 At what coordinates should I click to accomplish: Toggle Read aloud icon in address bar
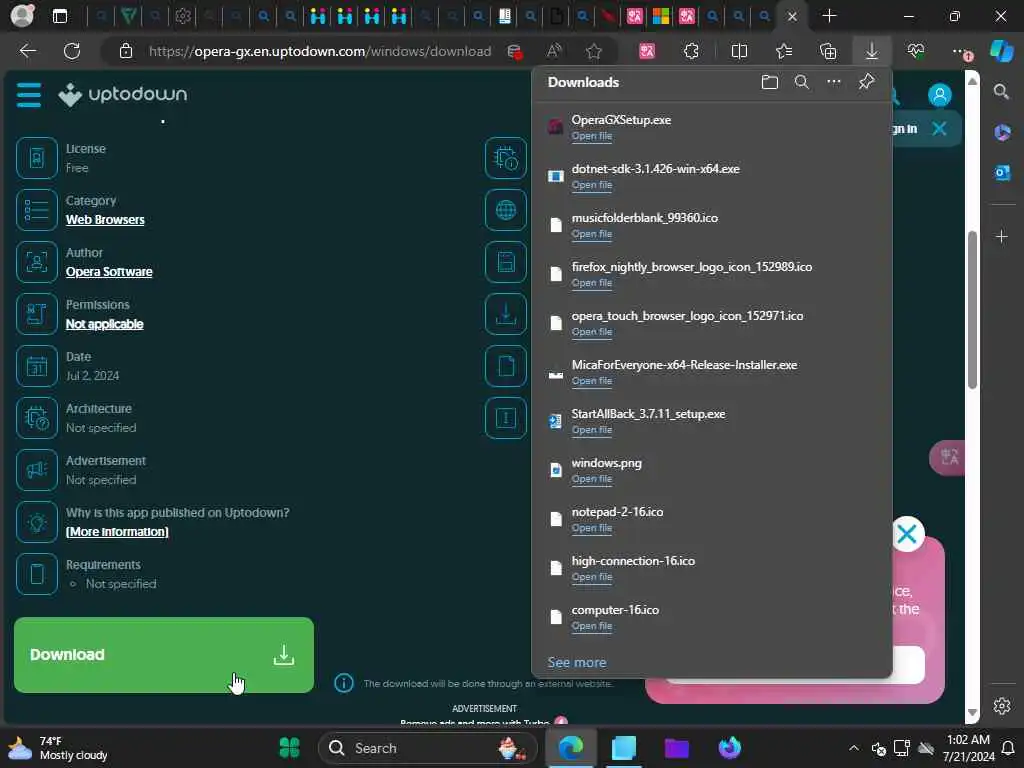[x=554, y=51]
